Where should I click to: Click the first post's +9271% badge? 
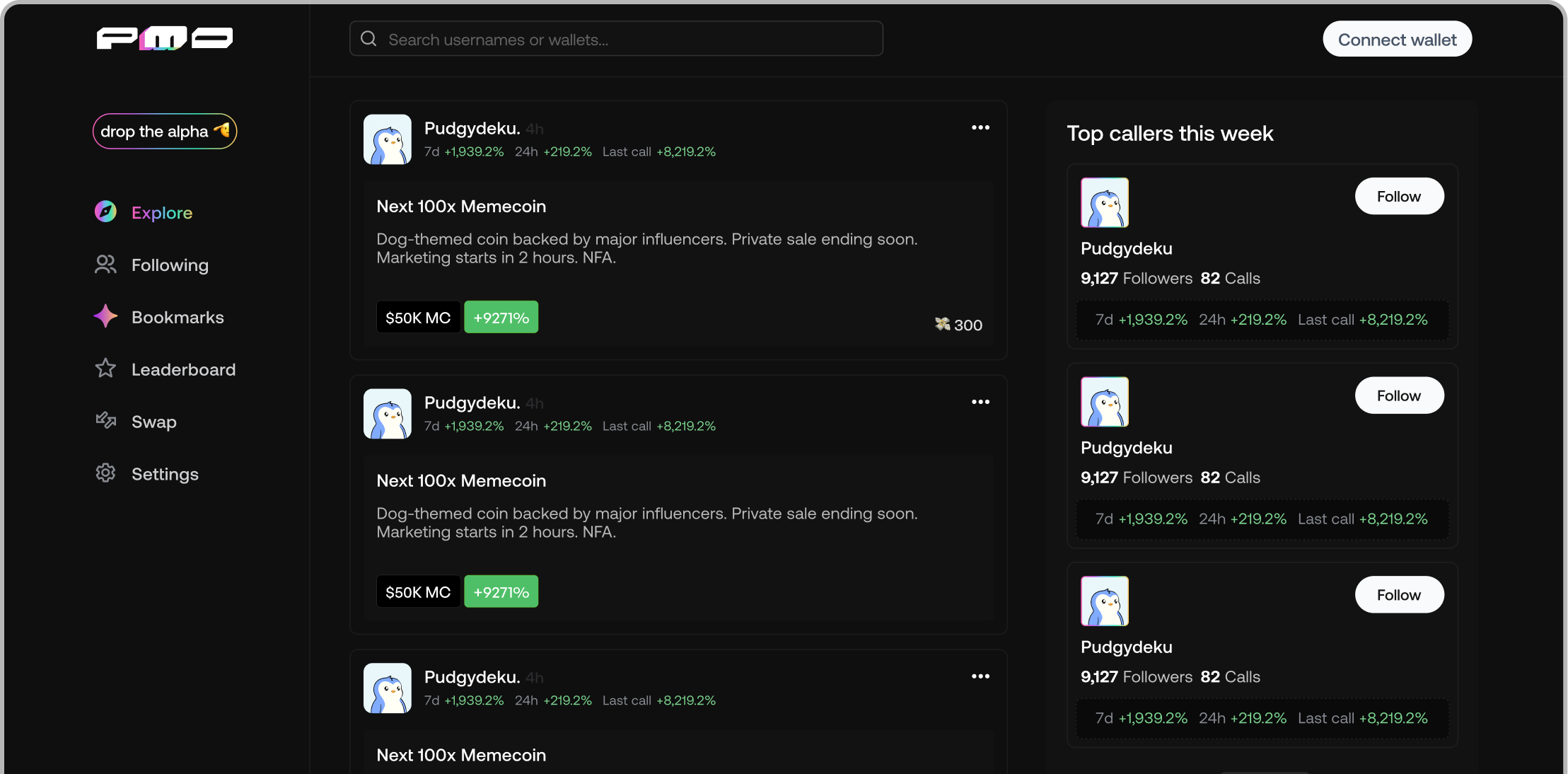click(501, 317)
